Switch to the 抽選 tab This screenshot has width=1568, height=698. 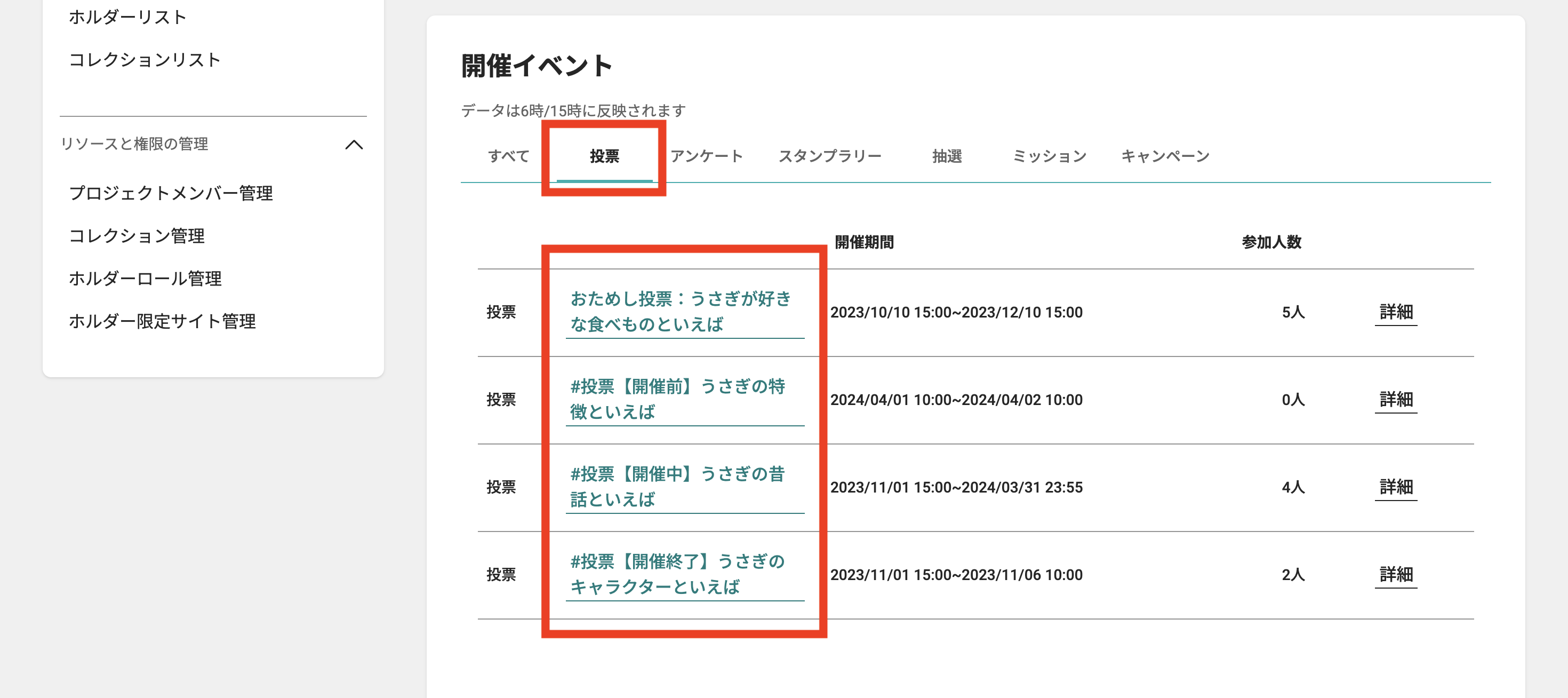point(947,156)
